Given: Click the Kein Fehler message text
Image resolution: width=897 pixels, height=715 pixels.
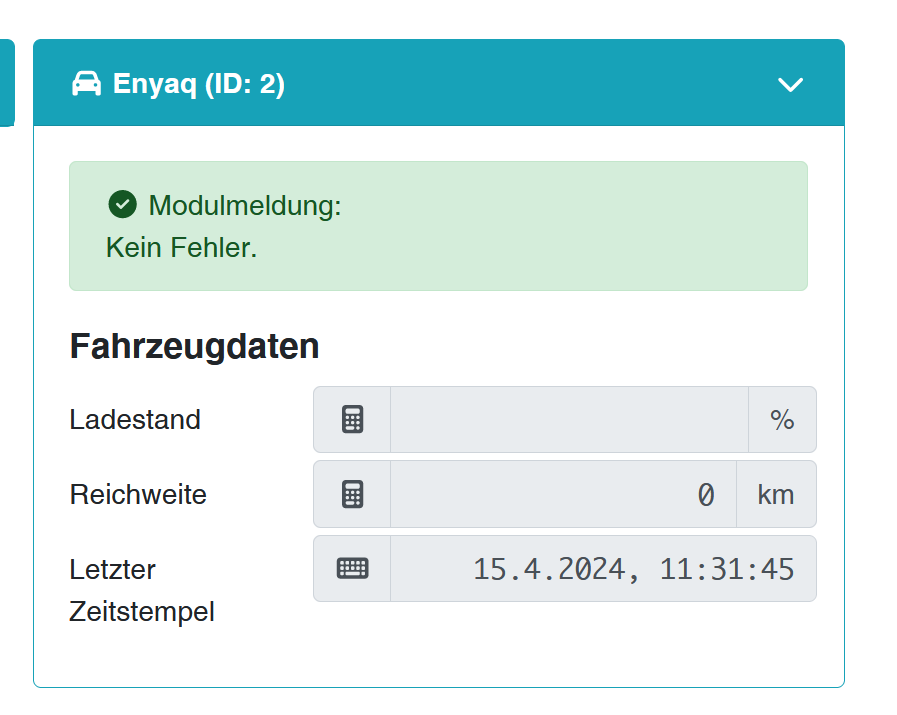Looking at the screenshot, I should (x=181, y=247).
